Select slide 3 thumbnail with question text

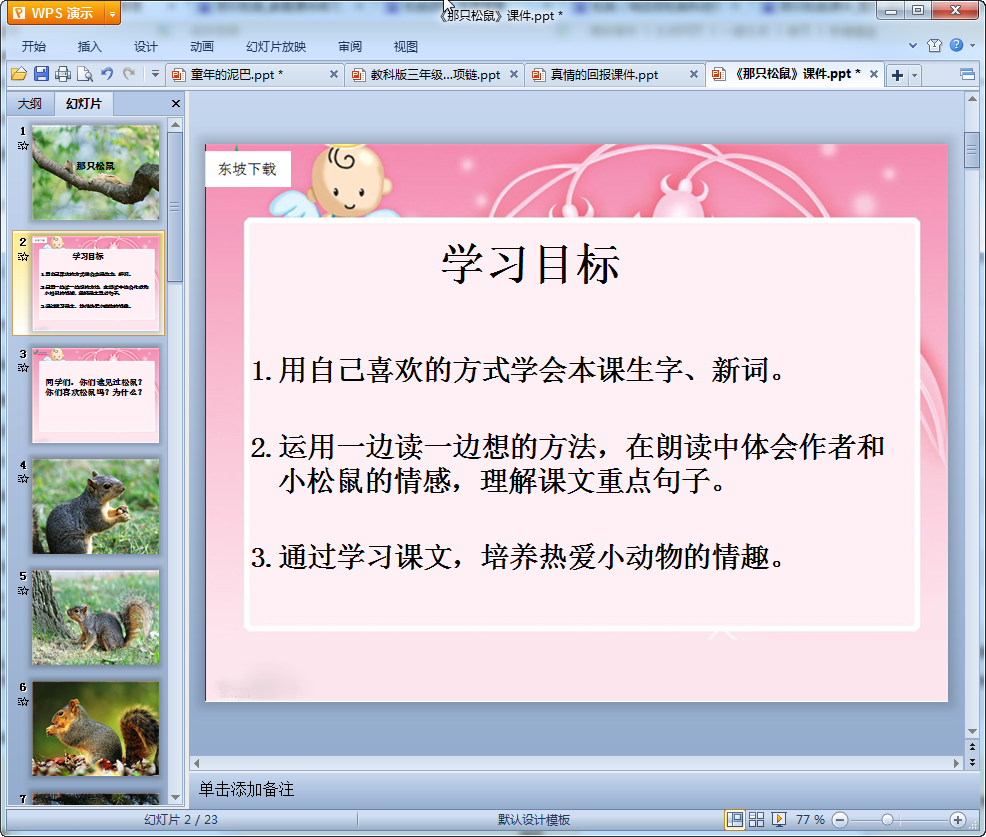click(96, 395)
